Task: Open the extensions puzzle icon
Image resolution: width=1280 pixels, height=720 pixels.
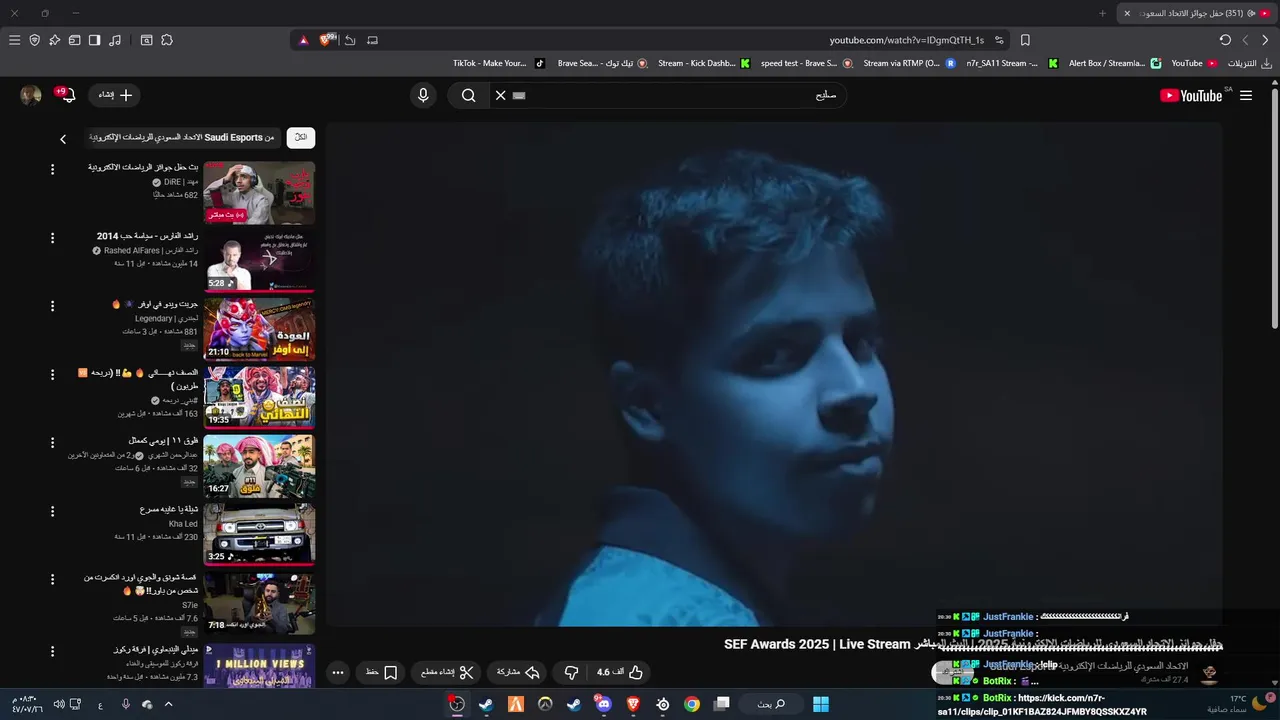Action: (x=167, y=40)
